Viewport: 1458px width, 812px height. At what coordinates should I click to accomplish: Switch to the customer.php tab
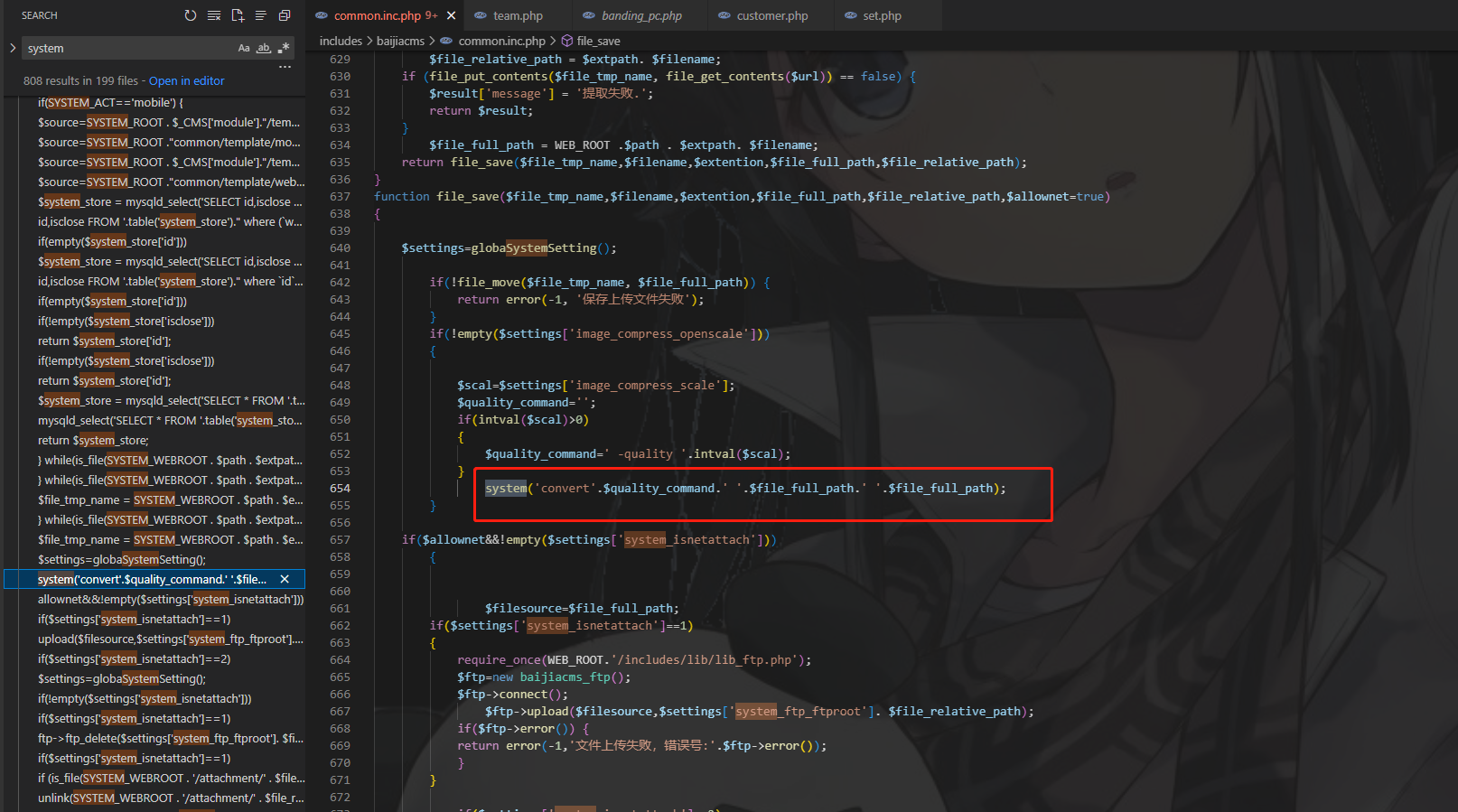(772, 15)
